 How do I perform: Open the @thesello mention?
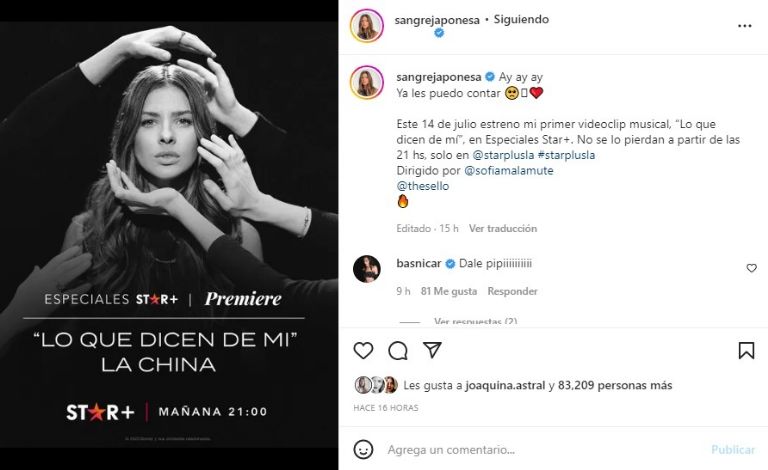click(423, 186)
